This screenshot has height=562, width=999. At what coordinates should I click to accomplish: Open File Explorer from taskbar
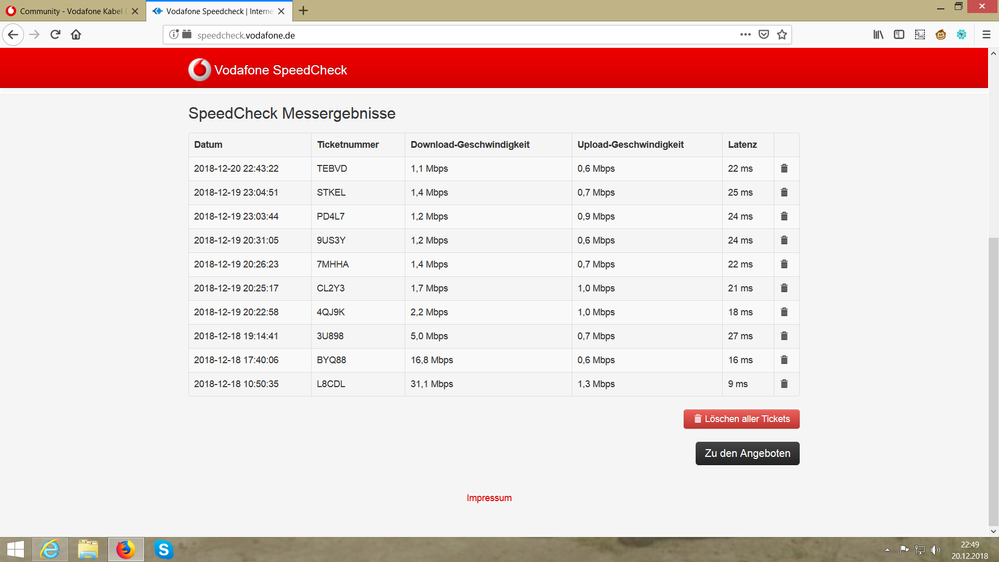point(88,549)
